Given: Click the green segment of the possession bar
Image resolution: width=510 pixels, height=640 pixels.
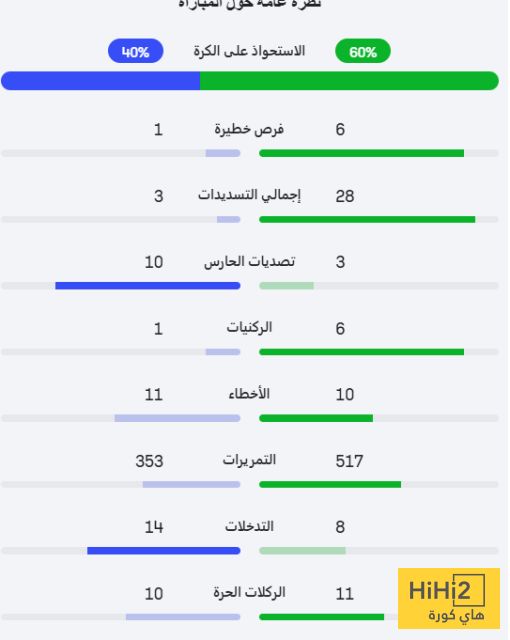Looking at the screenshot, I should (x=349, y=81).
